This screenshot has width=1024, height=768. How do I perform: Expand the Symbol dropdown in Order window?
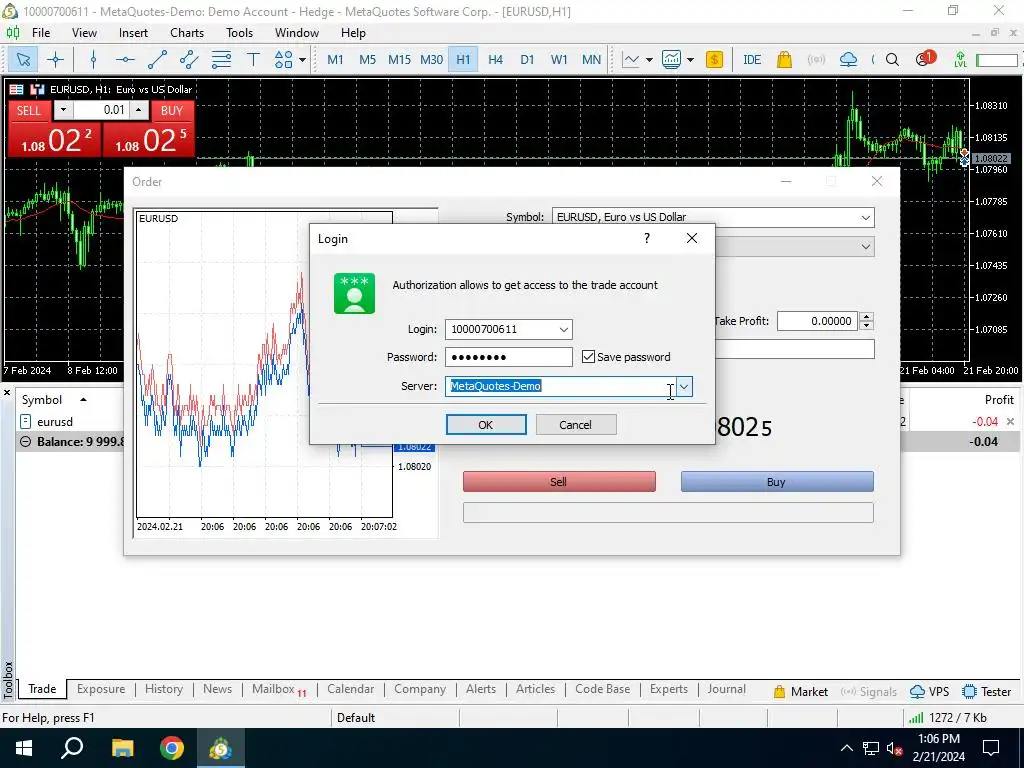pyautogui.click(x=865, y=217)
